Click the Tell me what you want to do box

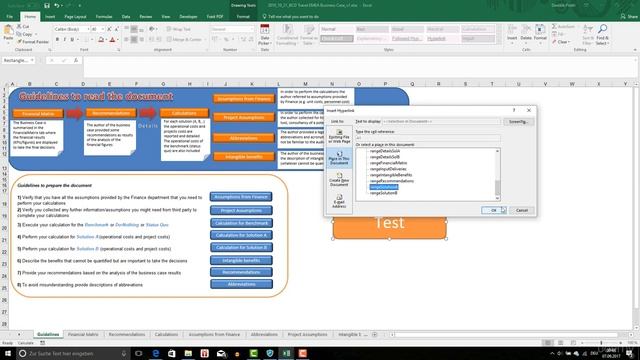point(291,17)
